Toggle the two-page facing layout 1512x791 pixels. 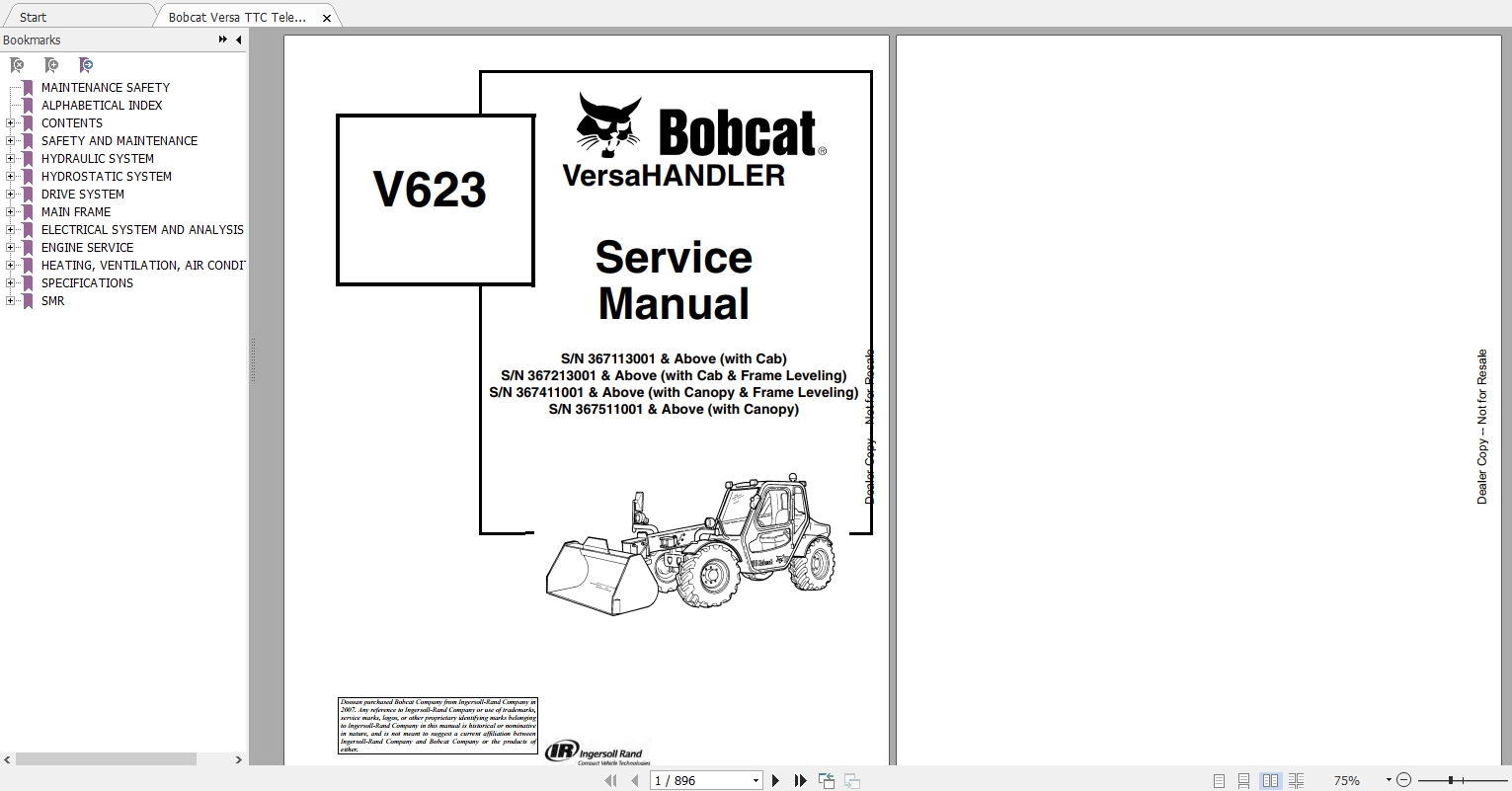1270,780
